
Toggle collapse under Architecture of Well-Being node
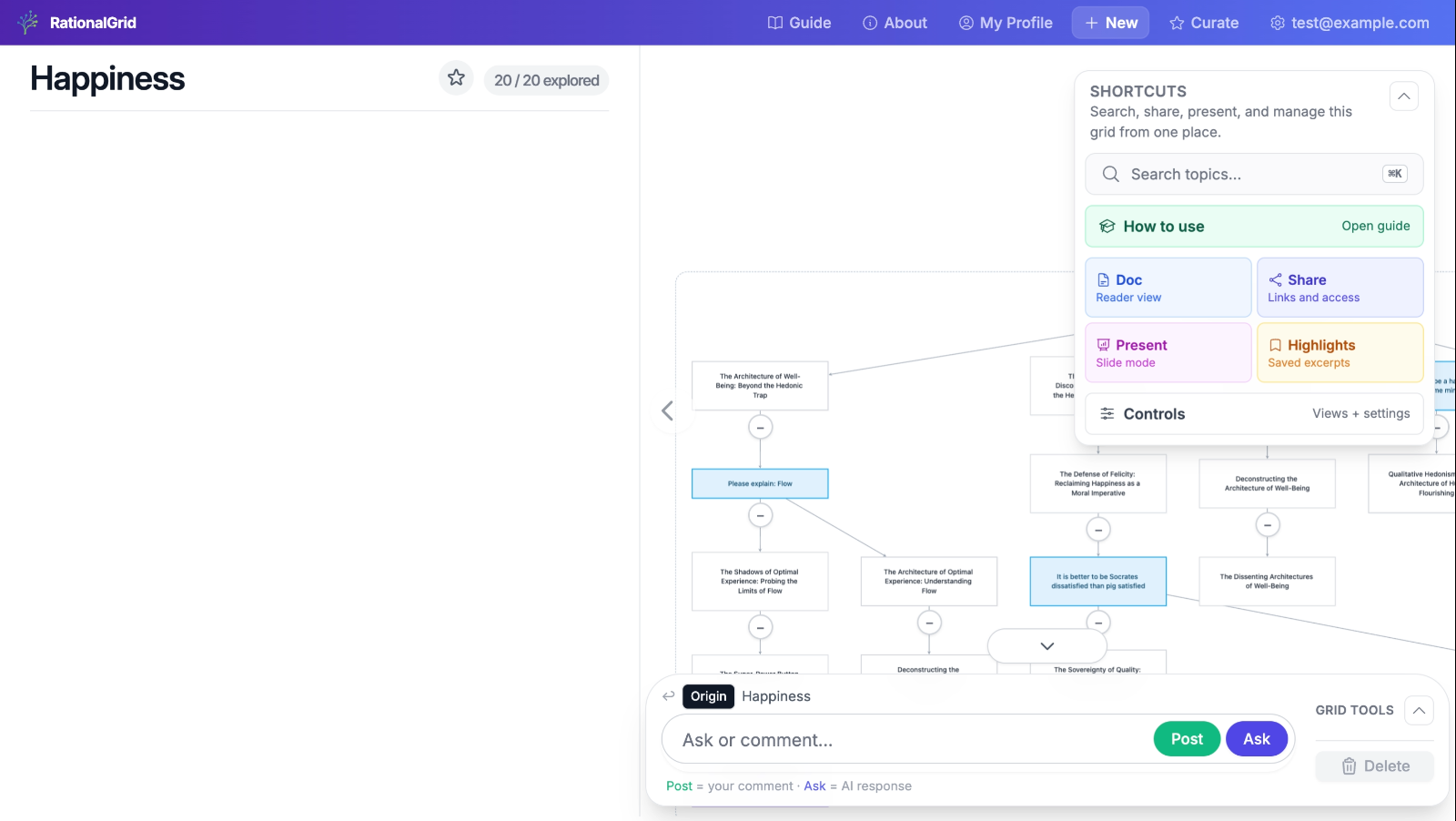[761, 427]
